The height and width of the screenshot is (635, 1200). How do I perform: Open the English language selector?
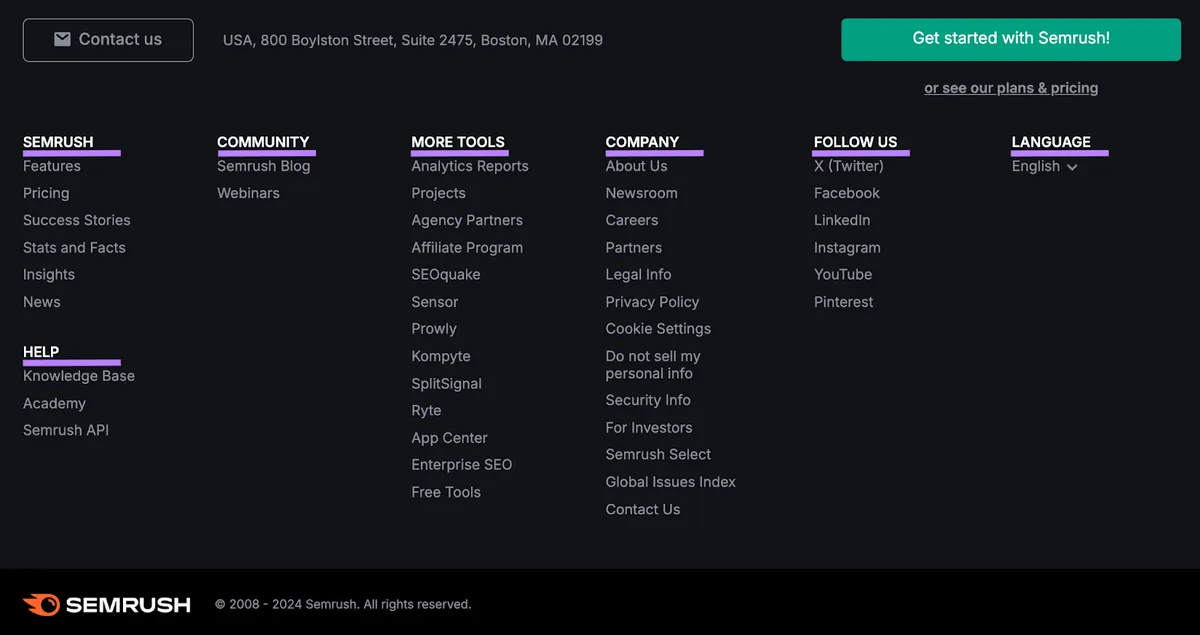(1044, 166)
